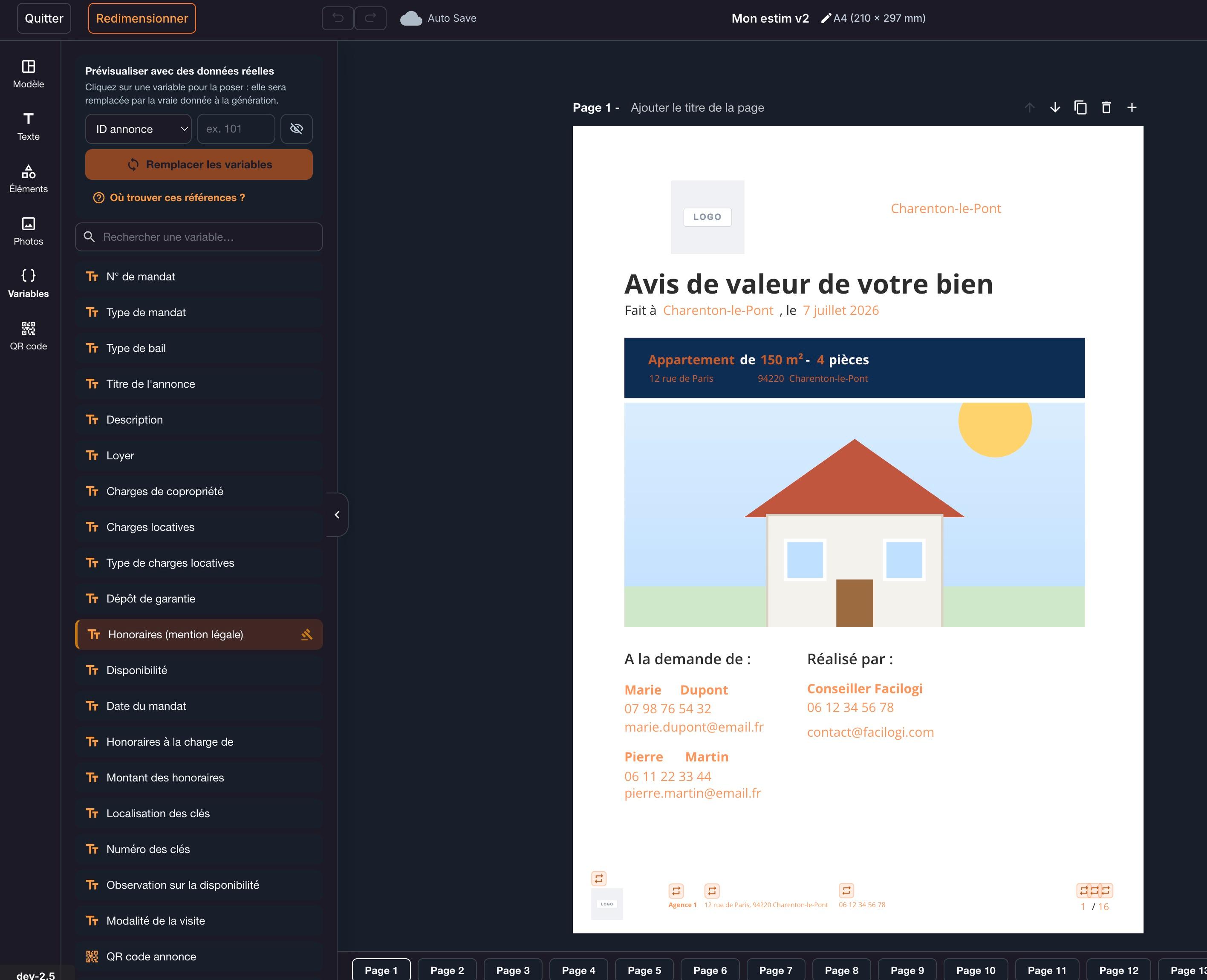Select the Dépôt de garantie variable
The height and width of the screenshot is (980, 1207).
(x=199, y=599)
